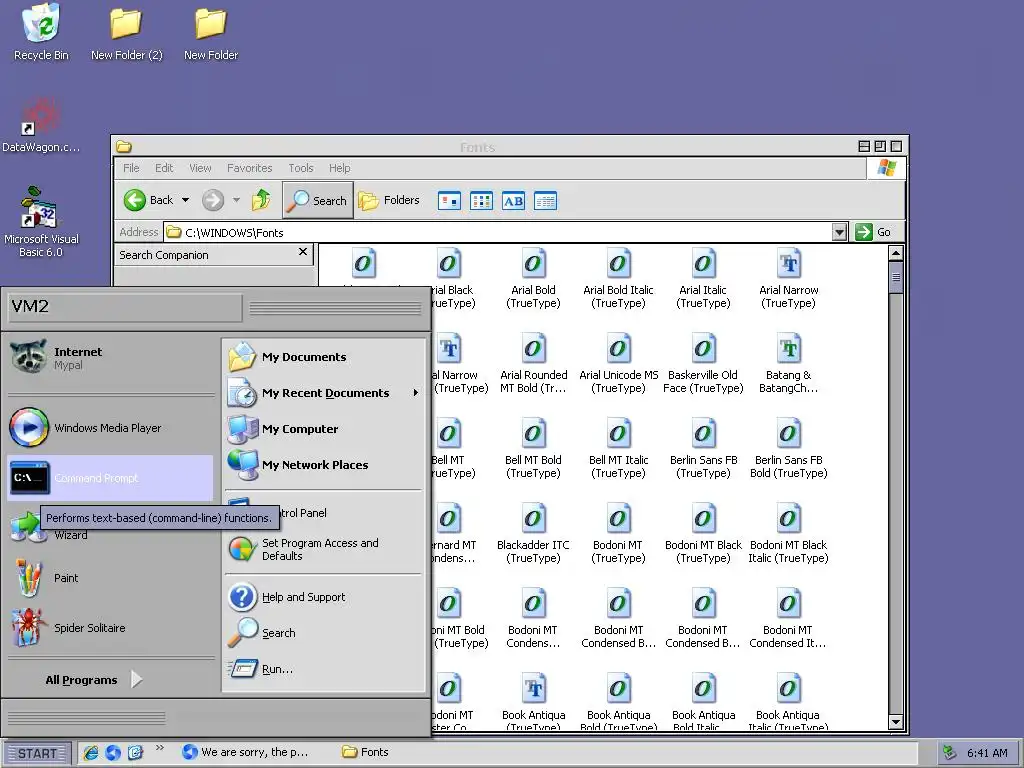Select Batang & BatangChe font
1024x768 pixels.
[788, 363]
